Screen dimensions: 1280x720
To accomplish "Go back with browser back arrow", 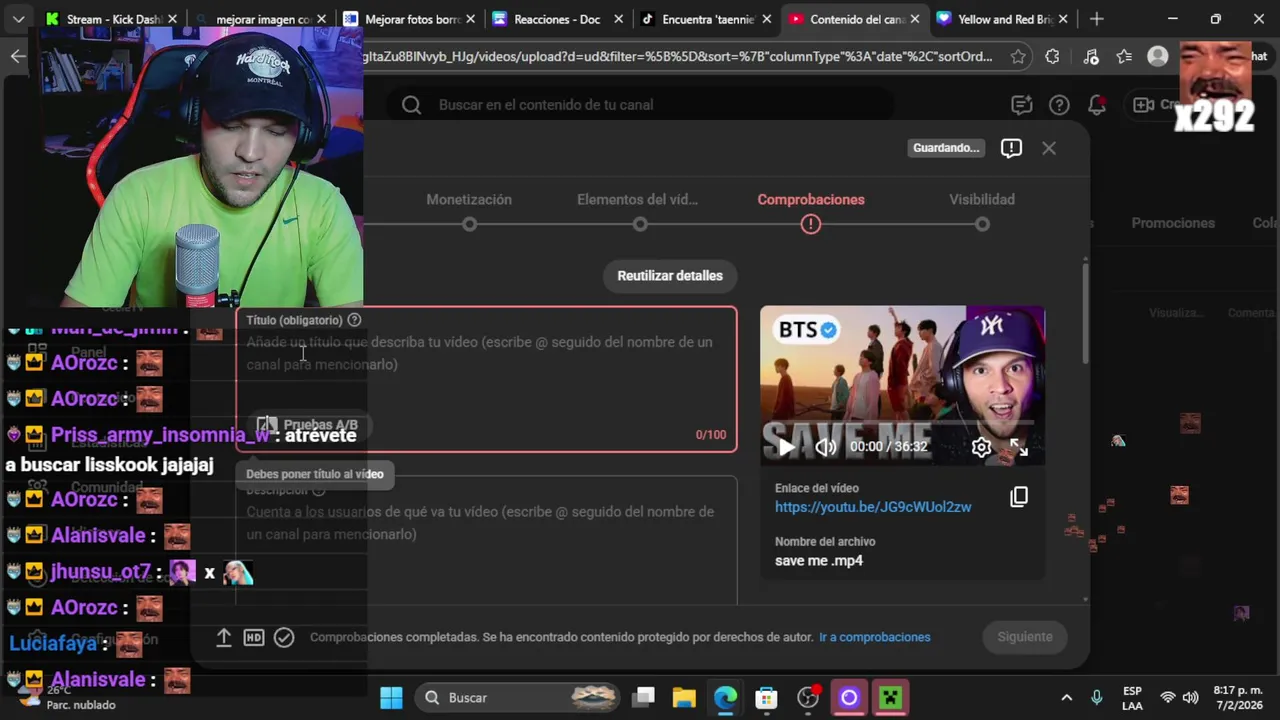I will point(18,56).
